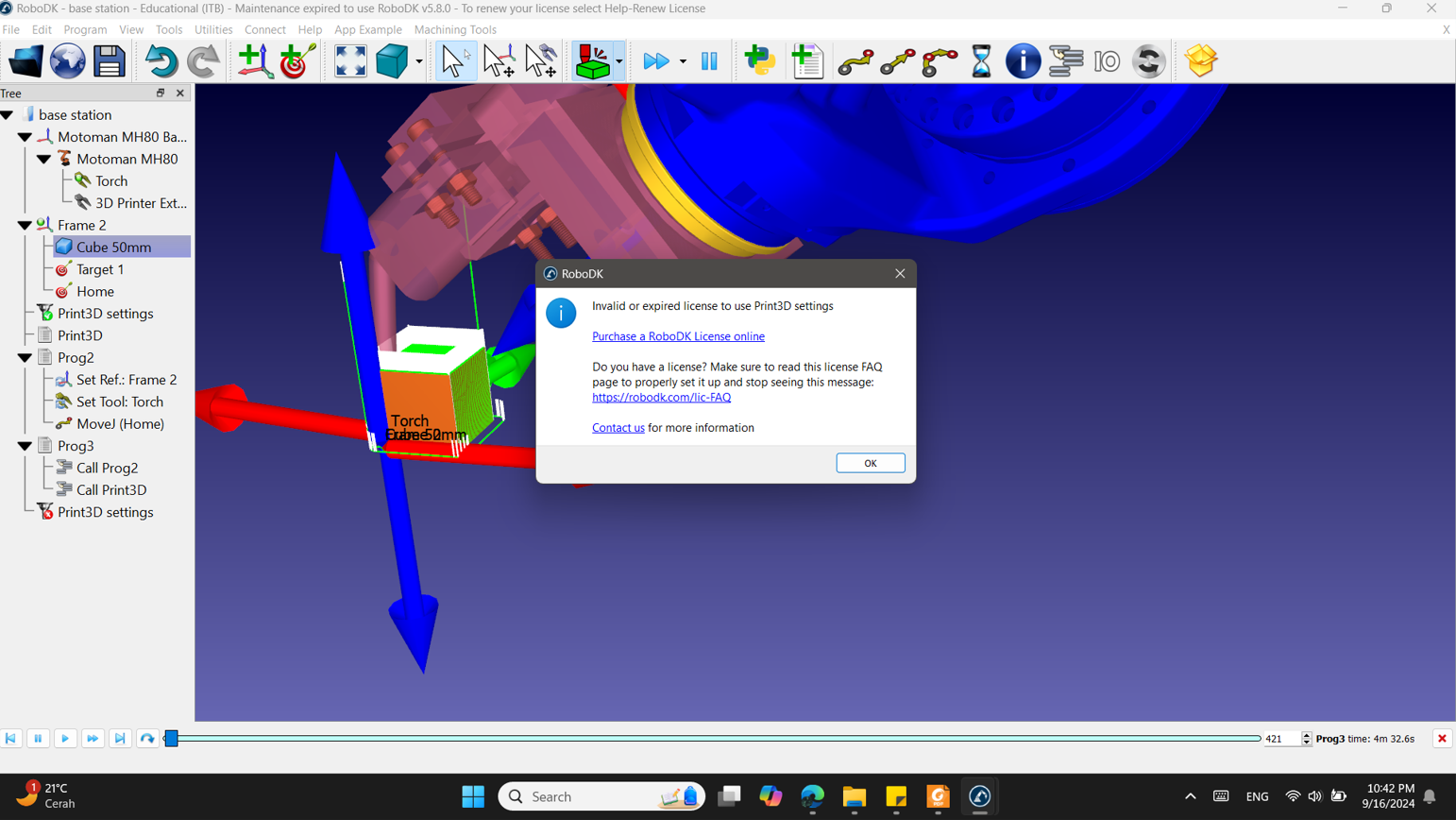Click the hourglass timing icon in toolbar
Image resolution: width=1456 pixels, height=820 pixels.
coord(981,61)
